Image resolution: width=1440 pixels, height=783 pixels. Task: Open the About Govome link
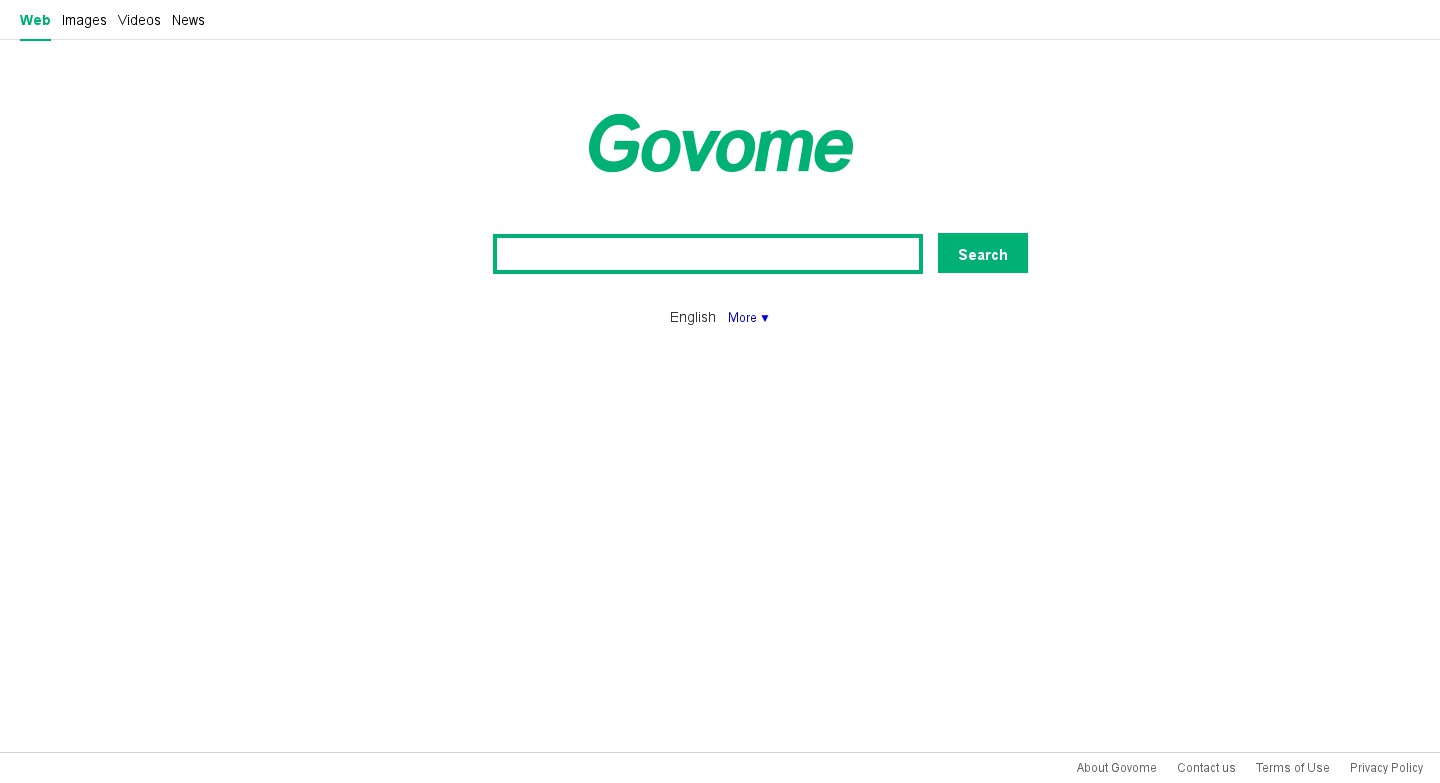click(x=1116, y=768)
